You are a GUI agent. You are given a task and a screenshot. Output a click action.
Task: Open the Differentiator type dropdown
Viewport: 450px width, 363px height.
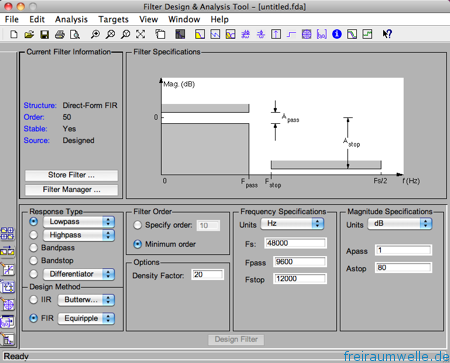79,274
